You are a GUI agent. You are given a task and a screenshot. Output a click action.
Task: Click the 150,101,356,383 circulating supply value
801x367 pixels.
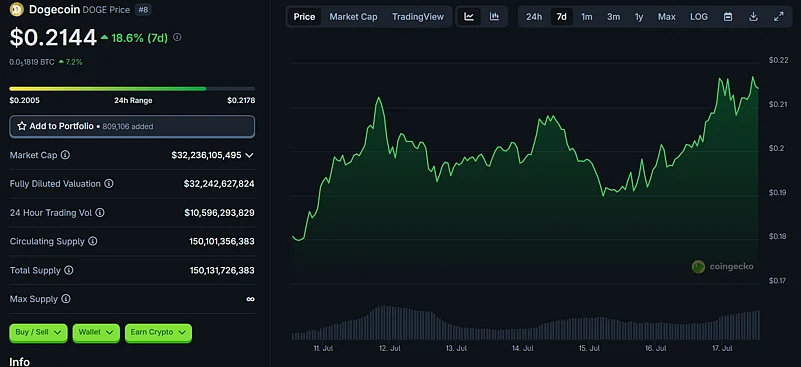point(222,241)
